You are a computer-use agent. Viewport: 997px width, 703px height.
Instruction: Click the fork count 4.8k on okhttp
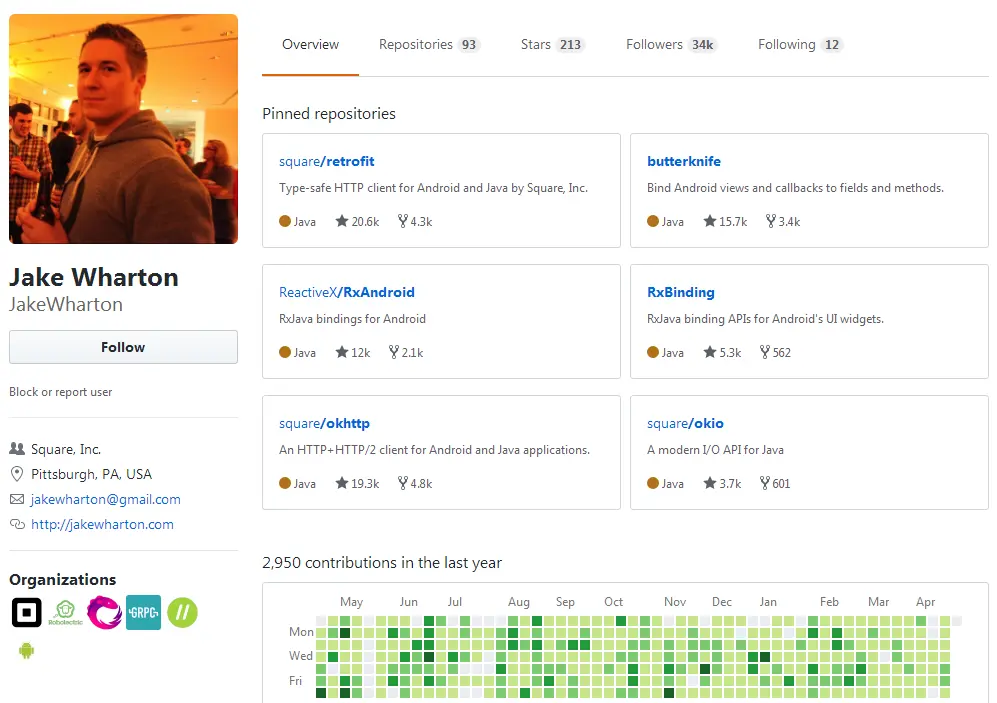[x=415, y=483]
